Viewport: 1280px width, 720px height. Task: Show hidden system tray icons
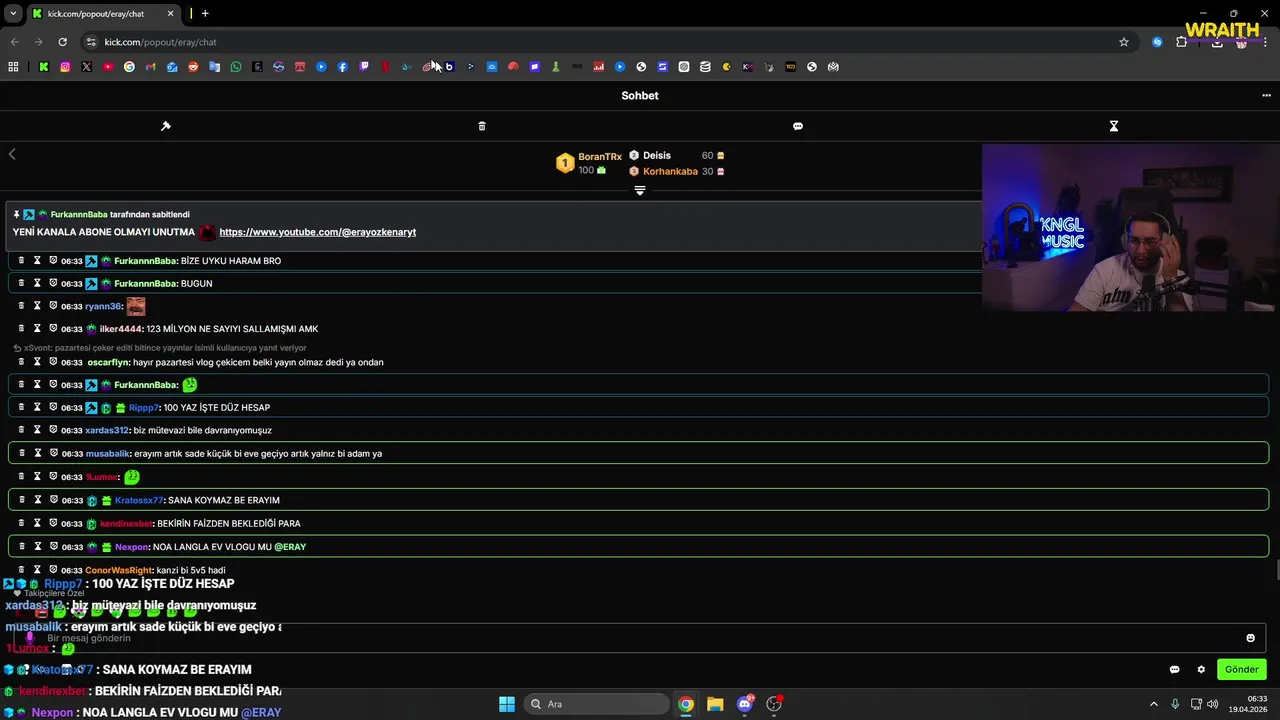click(1153, 704)
